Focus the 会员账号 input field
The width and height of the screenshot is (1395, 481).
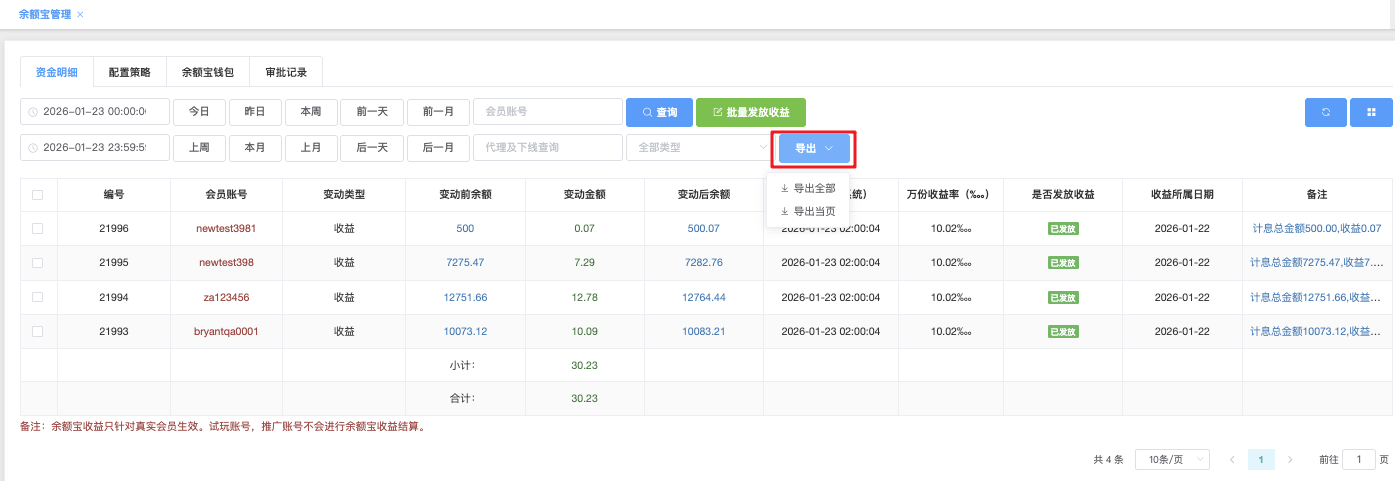click(x=547, y=112)
